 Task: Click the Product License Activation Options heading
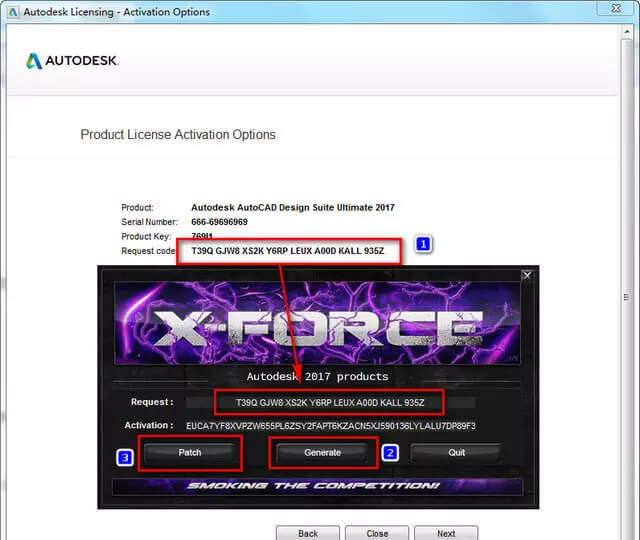(x=178, y=135)
